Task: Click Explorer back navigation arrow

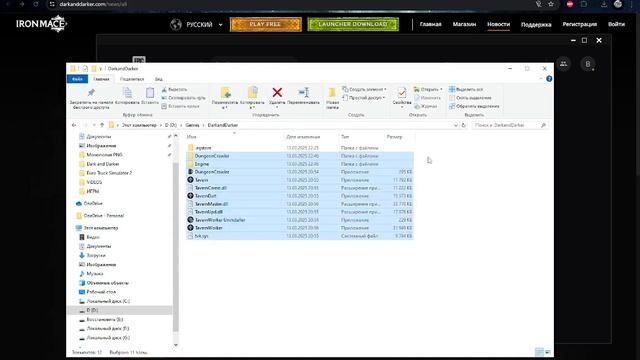Action: coord(74,125)
